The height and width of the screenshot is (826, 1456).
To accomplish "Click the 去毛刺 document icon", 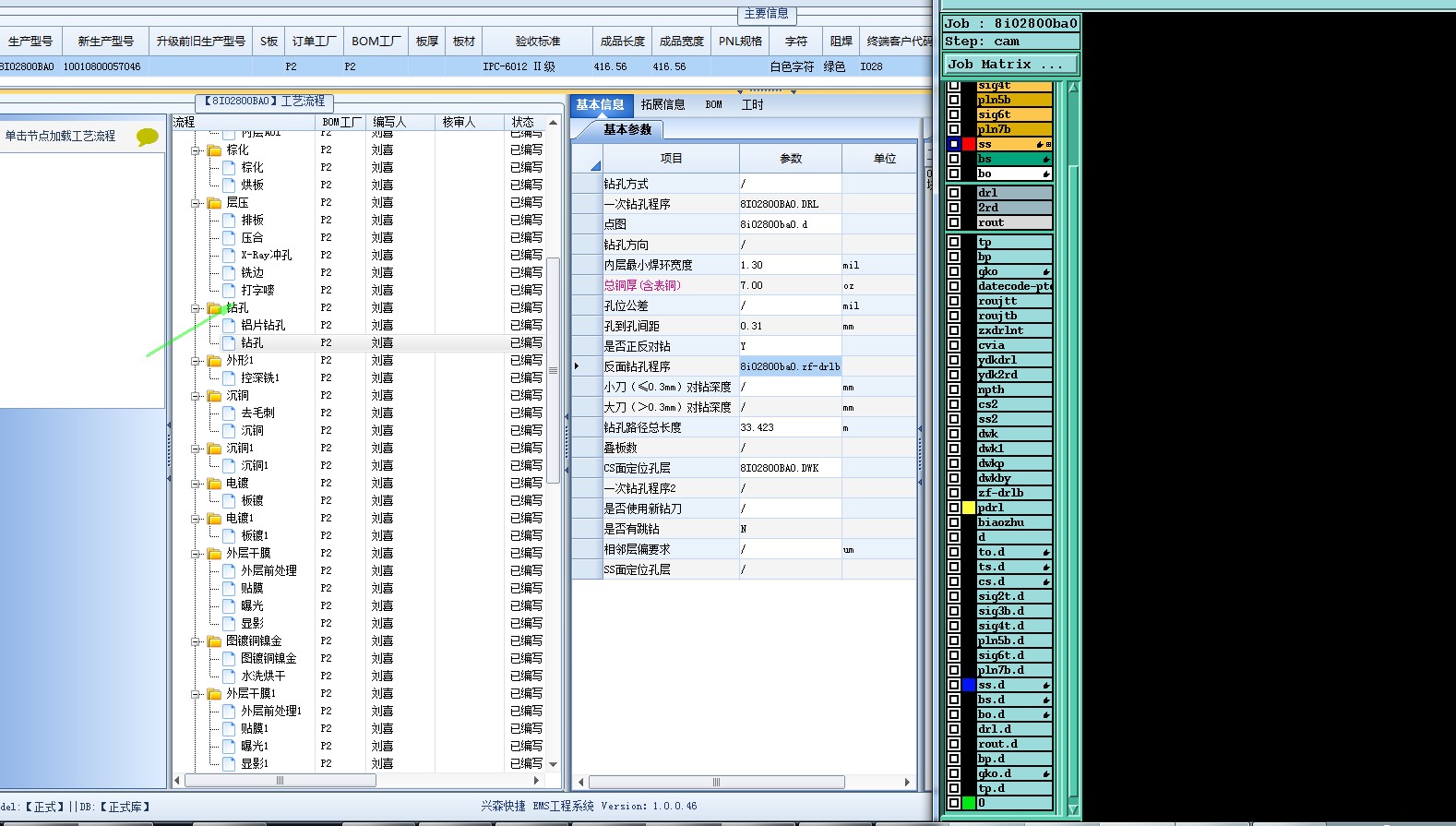I will (x=229, y=413).
